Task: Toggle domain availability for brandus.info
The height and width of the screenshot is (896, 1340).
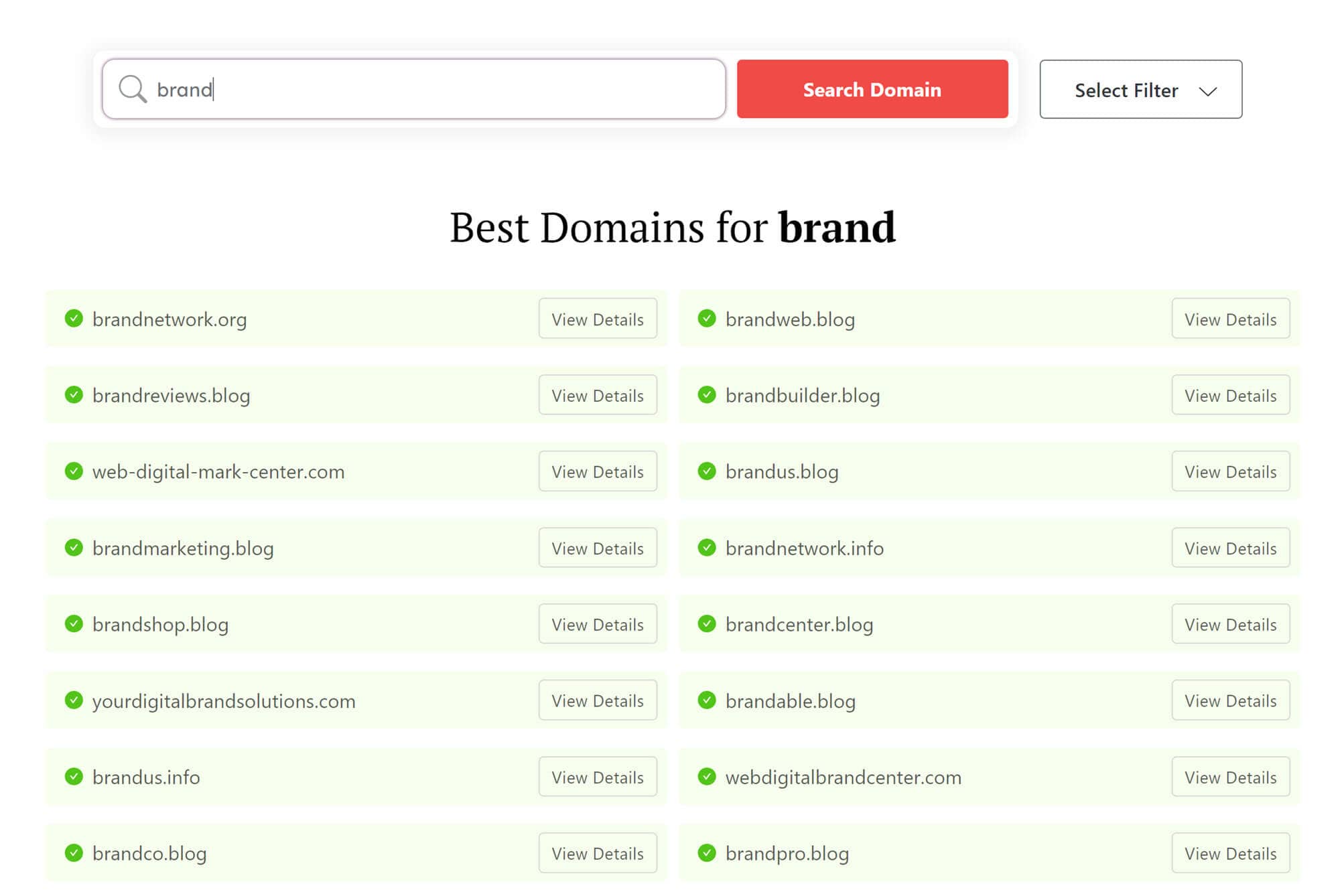Action: pos(76,776)
